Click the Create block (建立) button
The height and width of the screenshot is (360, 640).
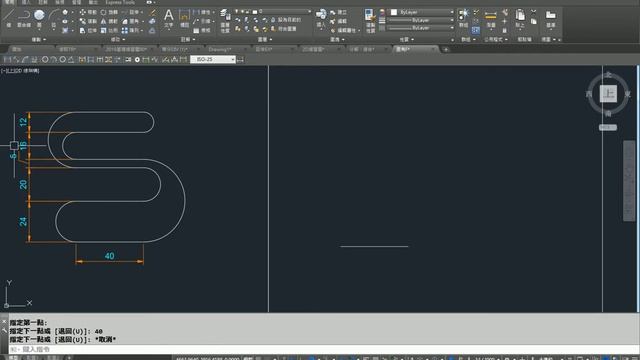pos(338,12)
